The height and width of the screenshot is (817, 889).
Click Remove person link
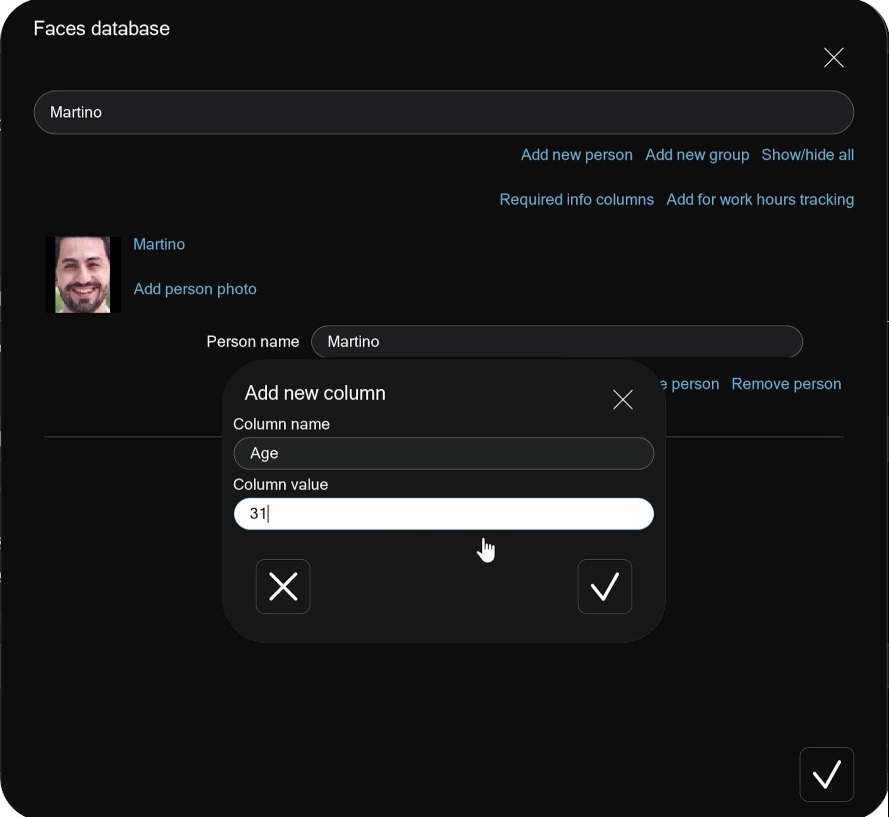(786, 384)
